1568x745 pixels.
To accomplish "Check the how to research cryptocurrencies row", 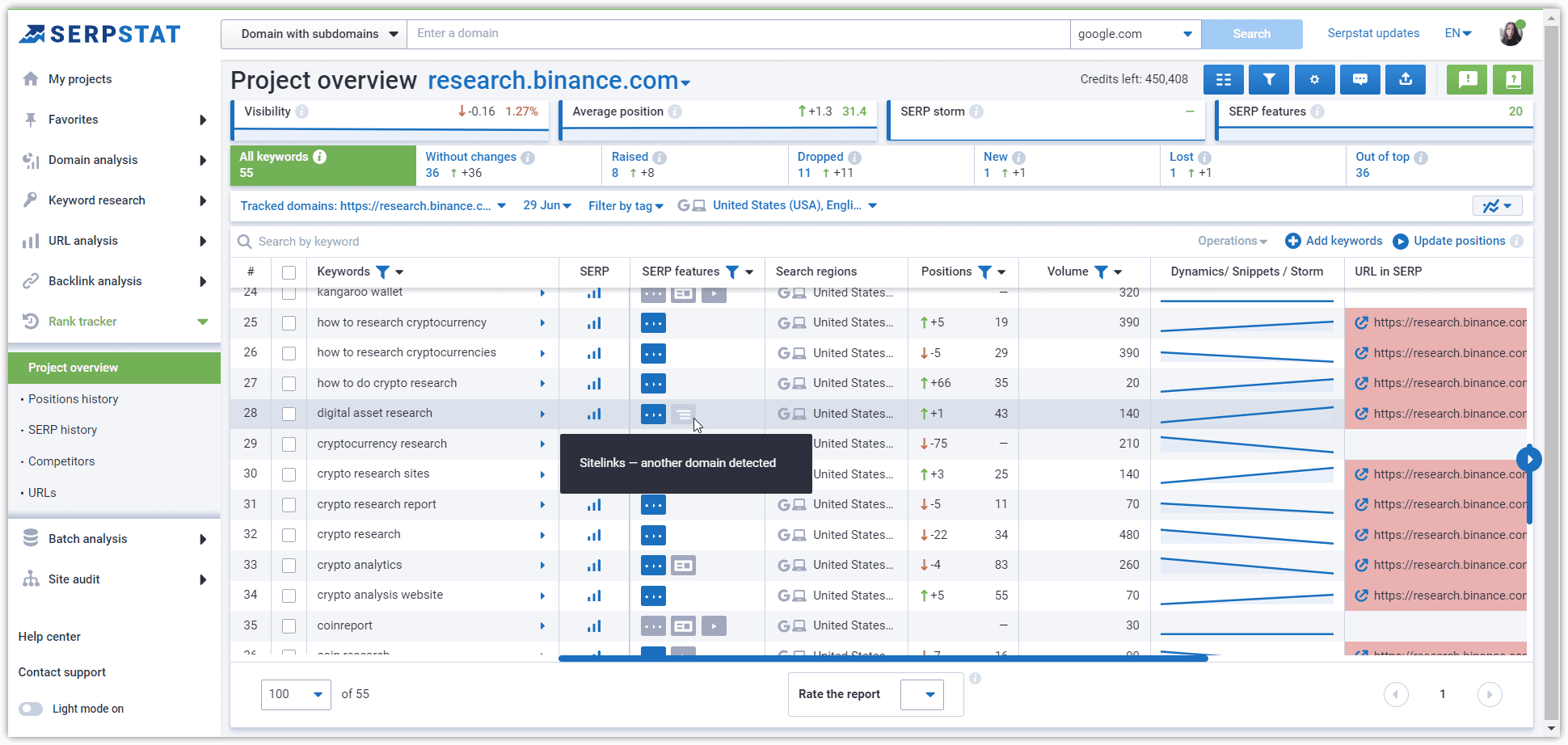I will (289, 353).
